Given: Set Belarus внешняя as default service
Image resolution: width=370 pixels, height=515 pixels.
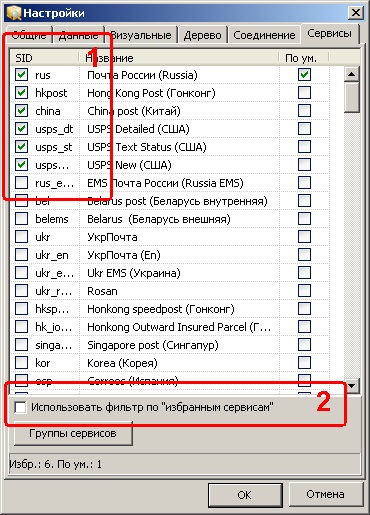Looking at the screenshot, I should pos(304,218).
